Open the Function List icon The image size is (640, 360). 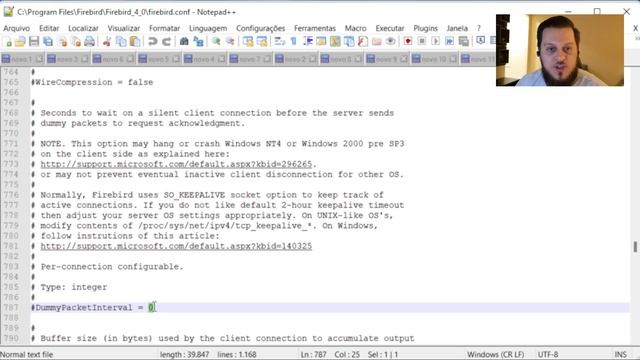click(x=362, y=41)
